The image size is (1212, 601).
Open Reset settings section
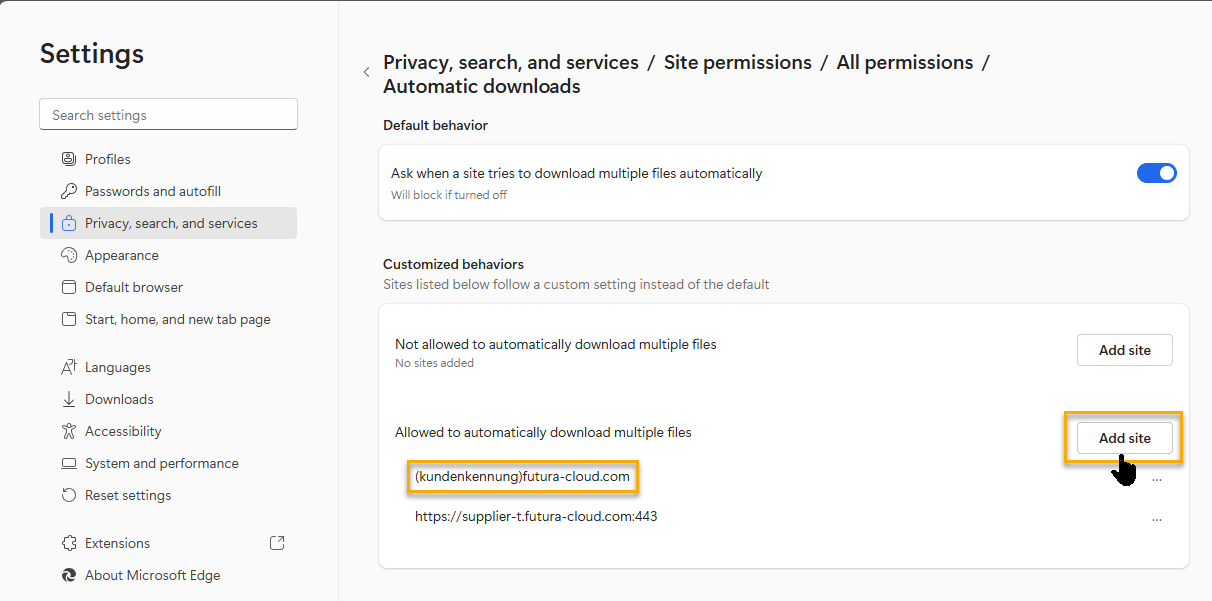[x=127, y=495]
